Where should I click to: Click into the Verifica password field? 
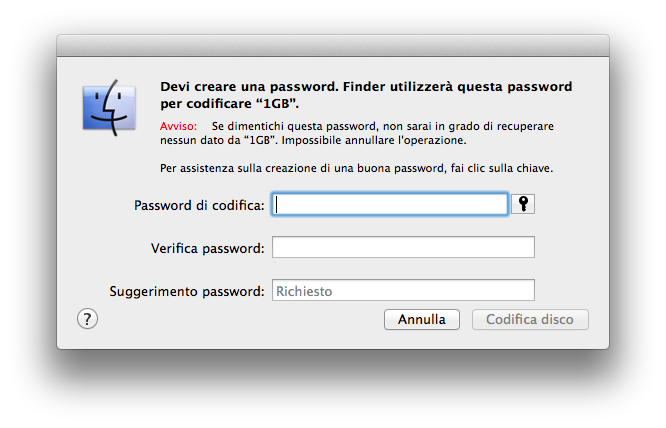(404, 247)
